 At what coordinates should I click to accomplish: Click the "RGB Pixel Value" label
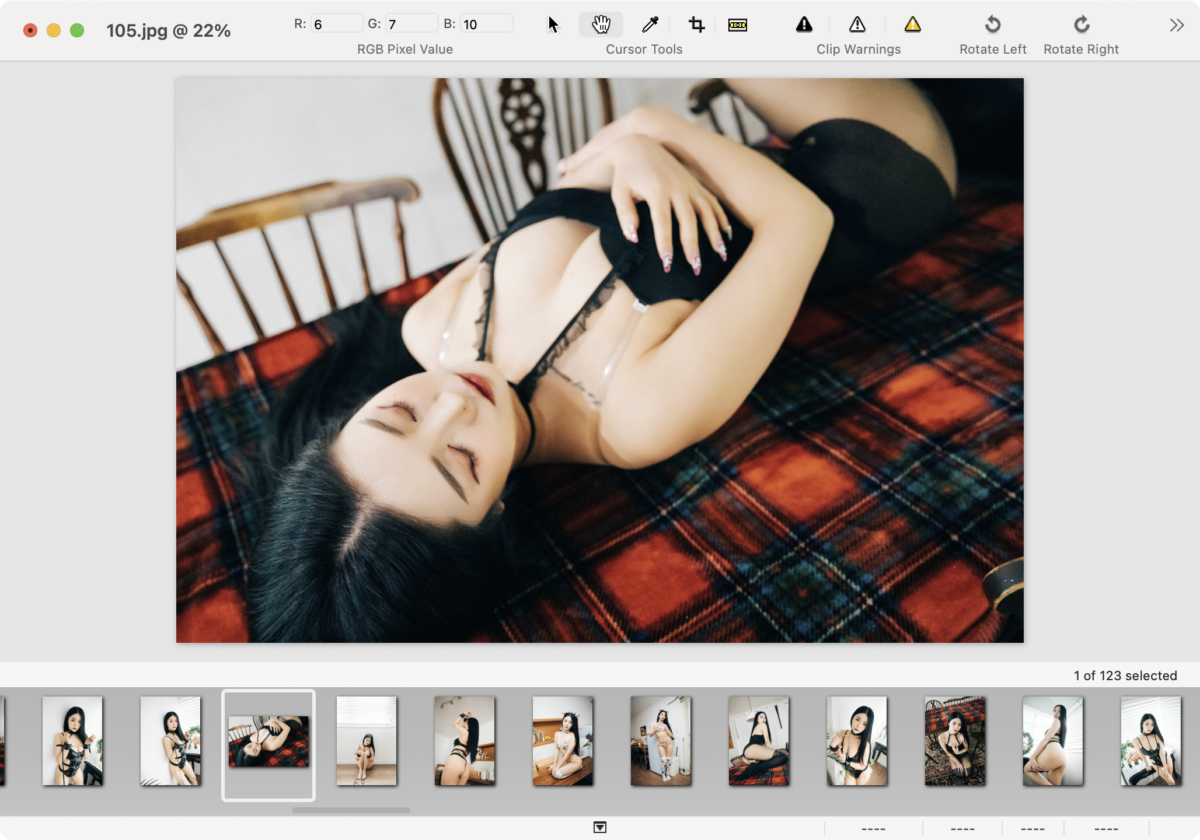pyautogui.click(x=405, y=49)
